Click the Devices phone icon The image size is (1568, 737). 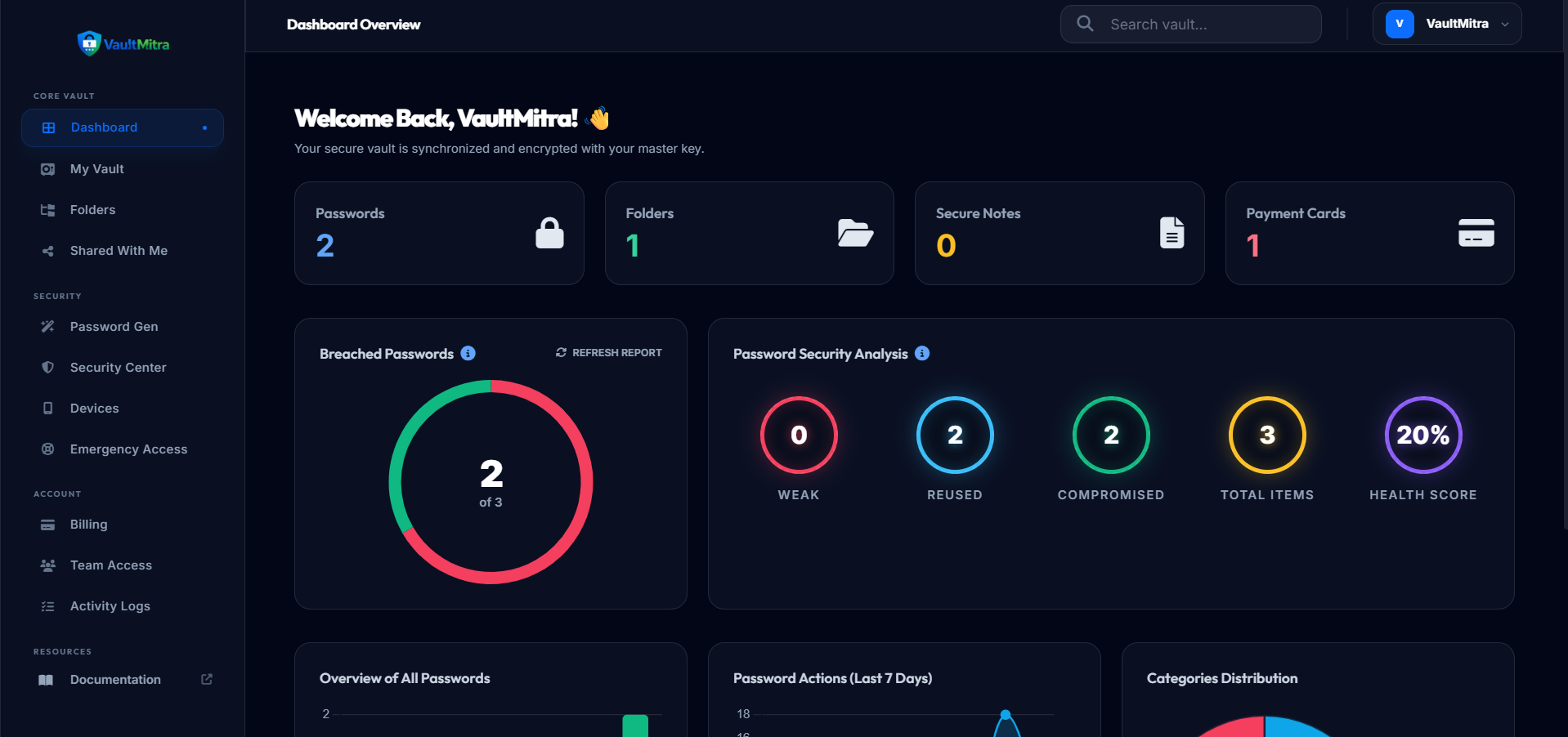pyautogui.click(x=47, y=409)
